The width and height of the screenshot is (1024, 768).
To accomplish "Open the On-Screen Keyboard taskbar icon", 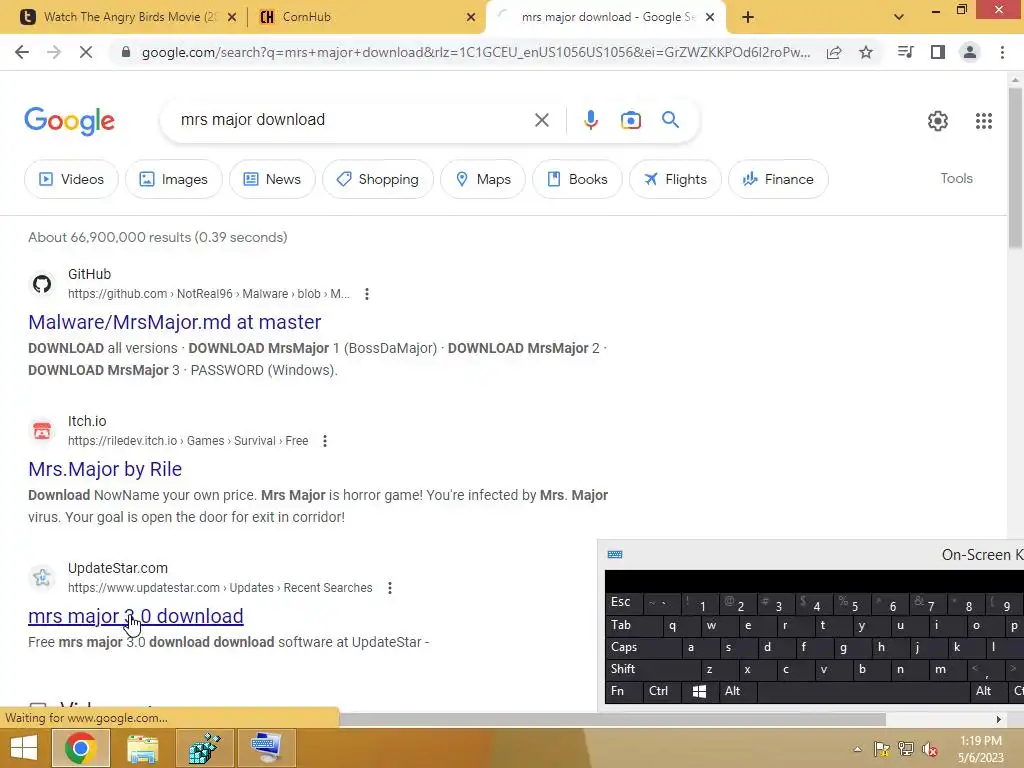I will tap(266, 748).
